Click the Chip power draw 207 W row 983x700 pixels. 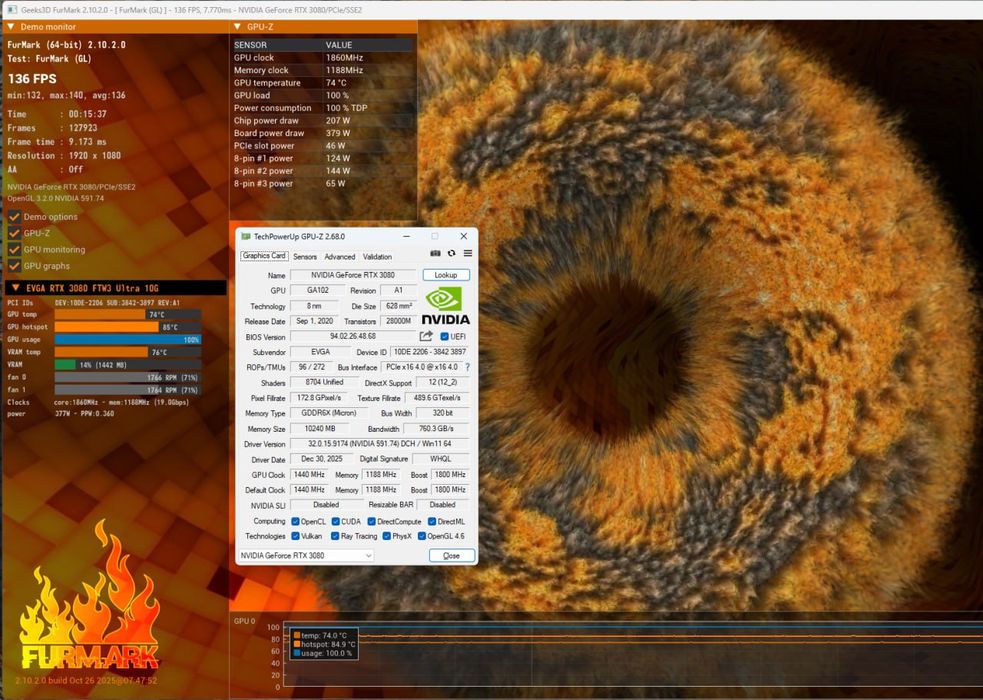[323, 120]
